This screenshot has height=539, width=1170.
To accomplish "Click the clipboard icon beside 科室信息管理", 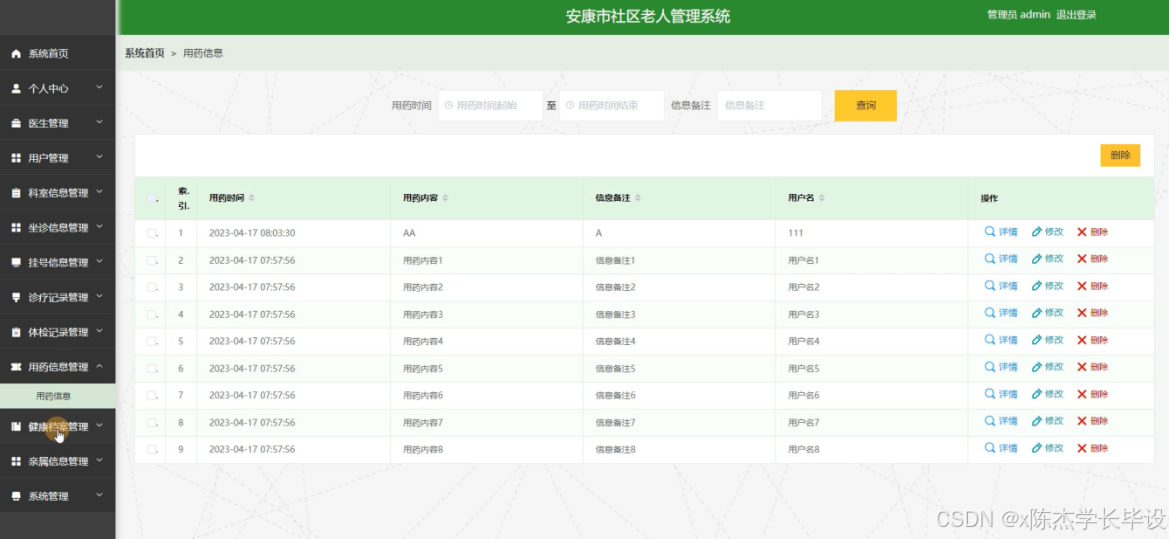I will tap(16, 193).
